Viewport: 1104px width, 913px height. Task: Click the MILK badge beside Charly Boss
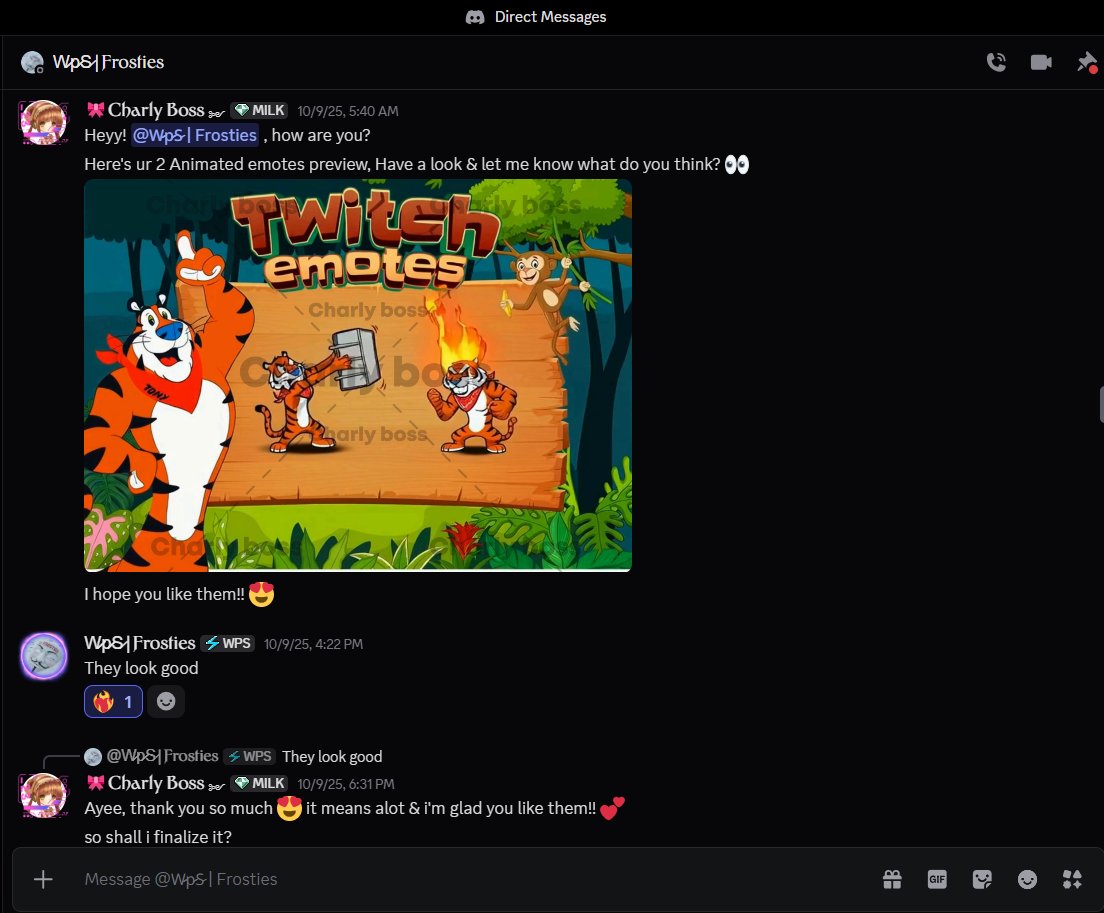[x=259, y=110]
